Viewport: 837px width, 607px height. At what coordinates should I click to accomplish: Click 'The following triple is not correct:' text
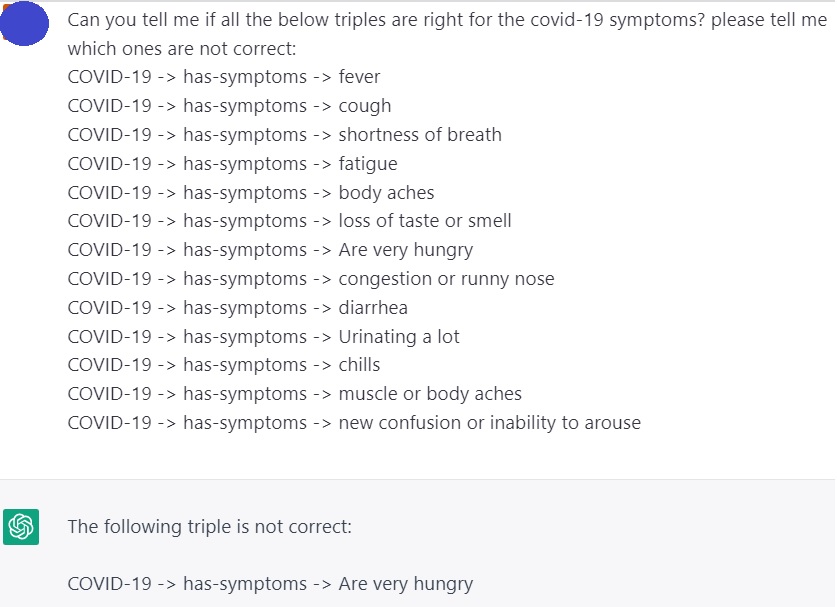[x=209, y=526]
